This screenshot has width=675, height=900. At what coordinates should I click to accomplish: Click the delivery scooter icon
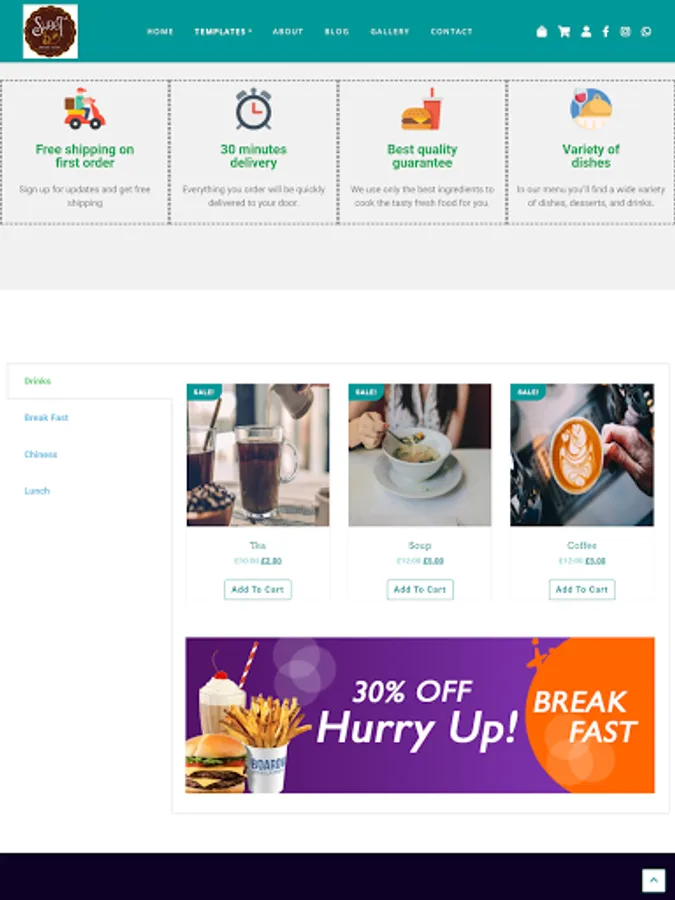pyautogui.click(x=84, y=109)
